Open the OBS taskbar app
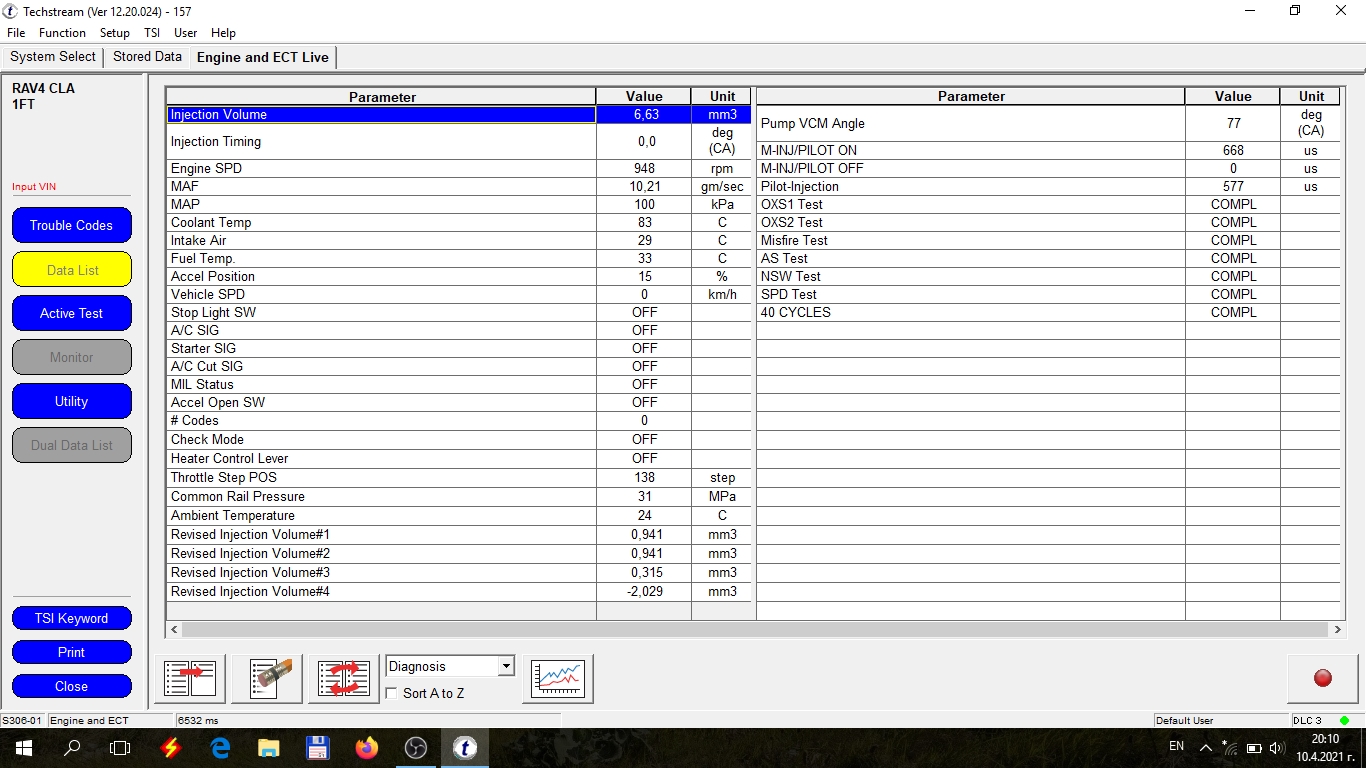 point(416,748)
